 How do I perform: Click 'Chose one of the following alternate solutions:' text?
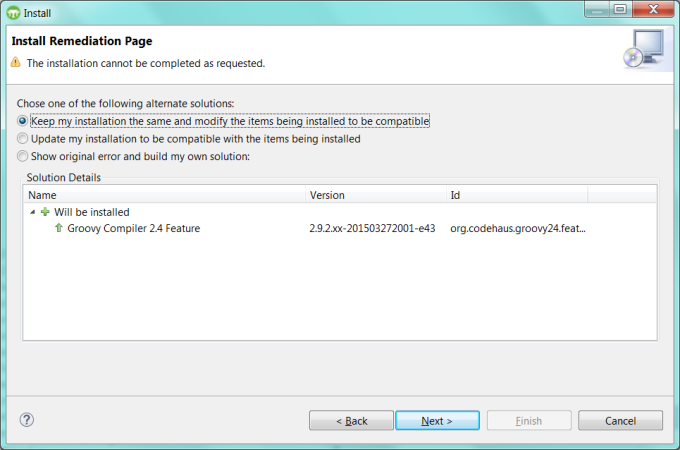[125, 104]
